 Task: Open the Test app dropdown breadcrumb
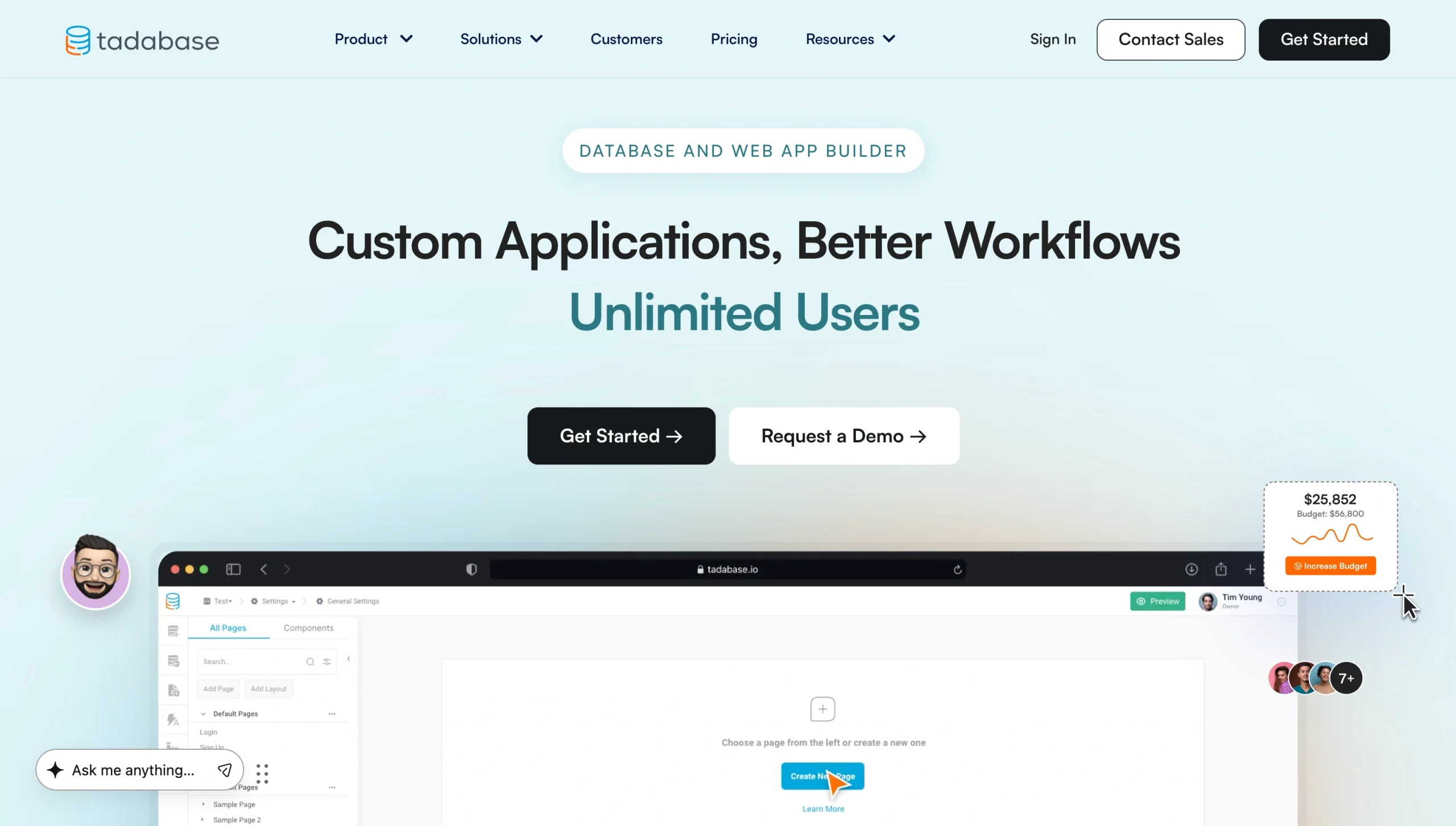click(x=218, y=601)
